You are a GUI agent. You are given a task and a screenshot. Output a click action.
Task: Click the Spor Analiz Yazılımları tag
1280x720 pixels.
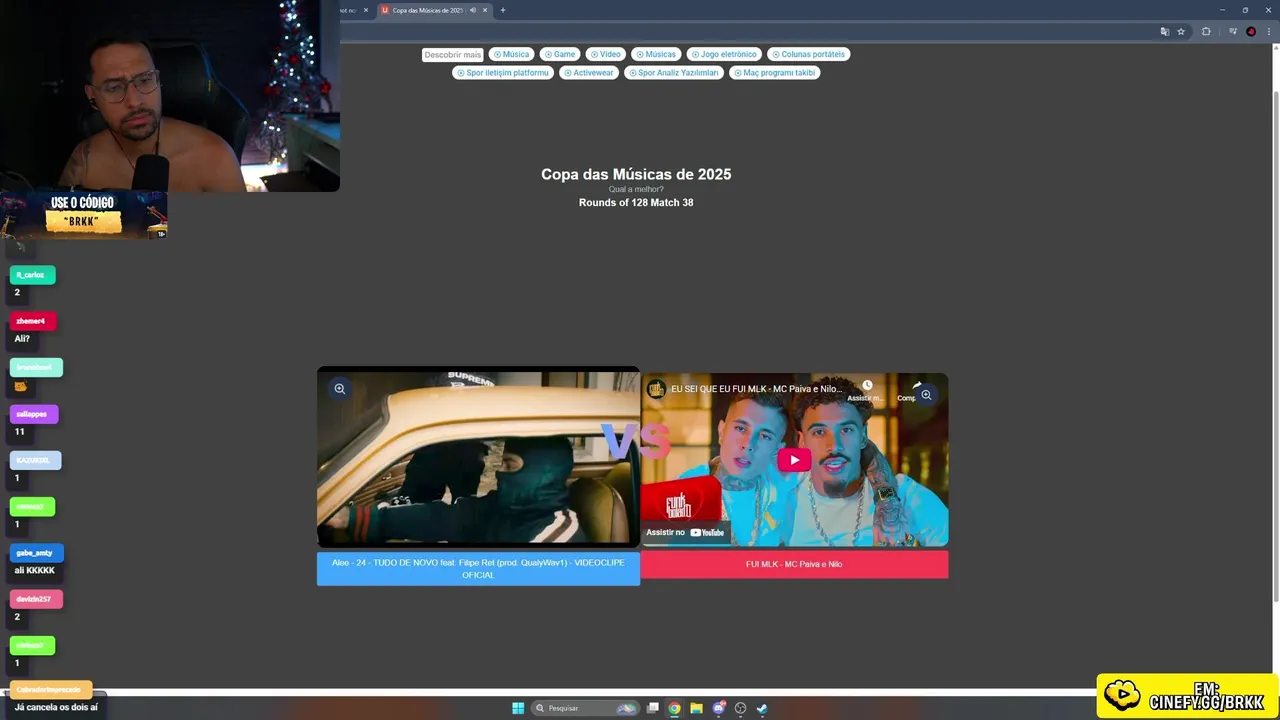(673, 73)
